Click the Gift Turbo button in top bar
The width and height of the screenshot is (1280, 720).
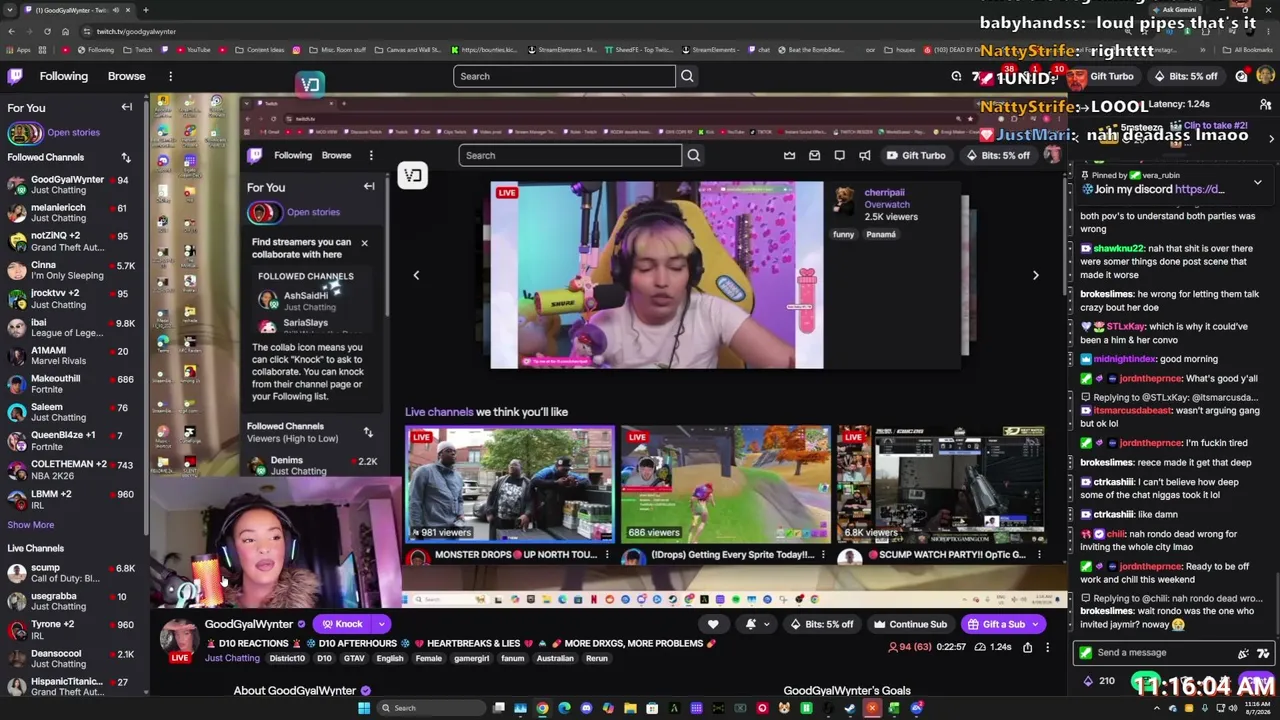pyautogui.click(x=1103, y=76)
